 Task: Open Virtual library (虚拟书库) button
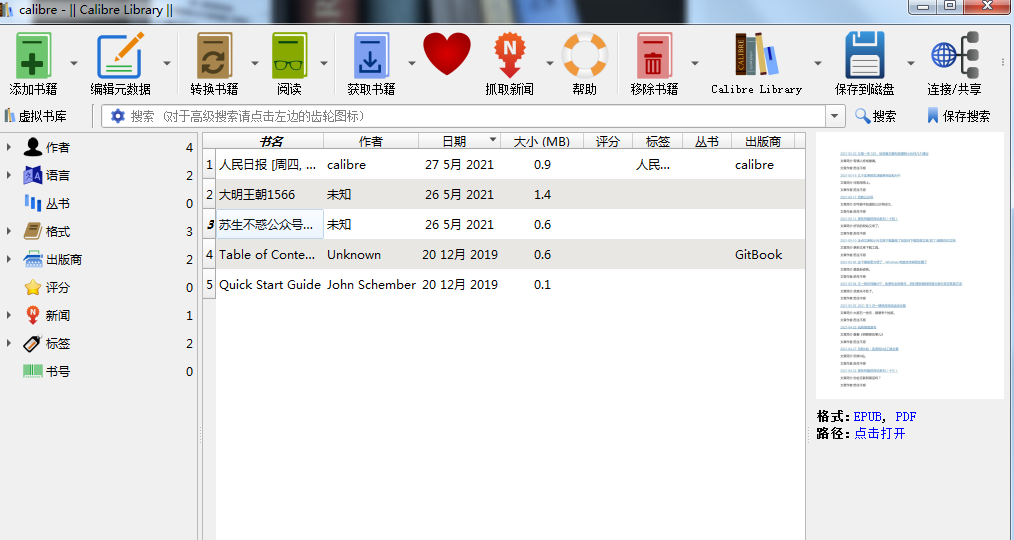(x=36, y=116)
